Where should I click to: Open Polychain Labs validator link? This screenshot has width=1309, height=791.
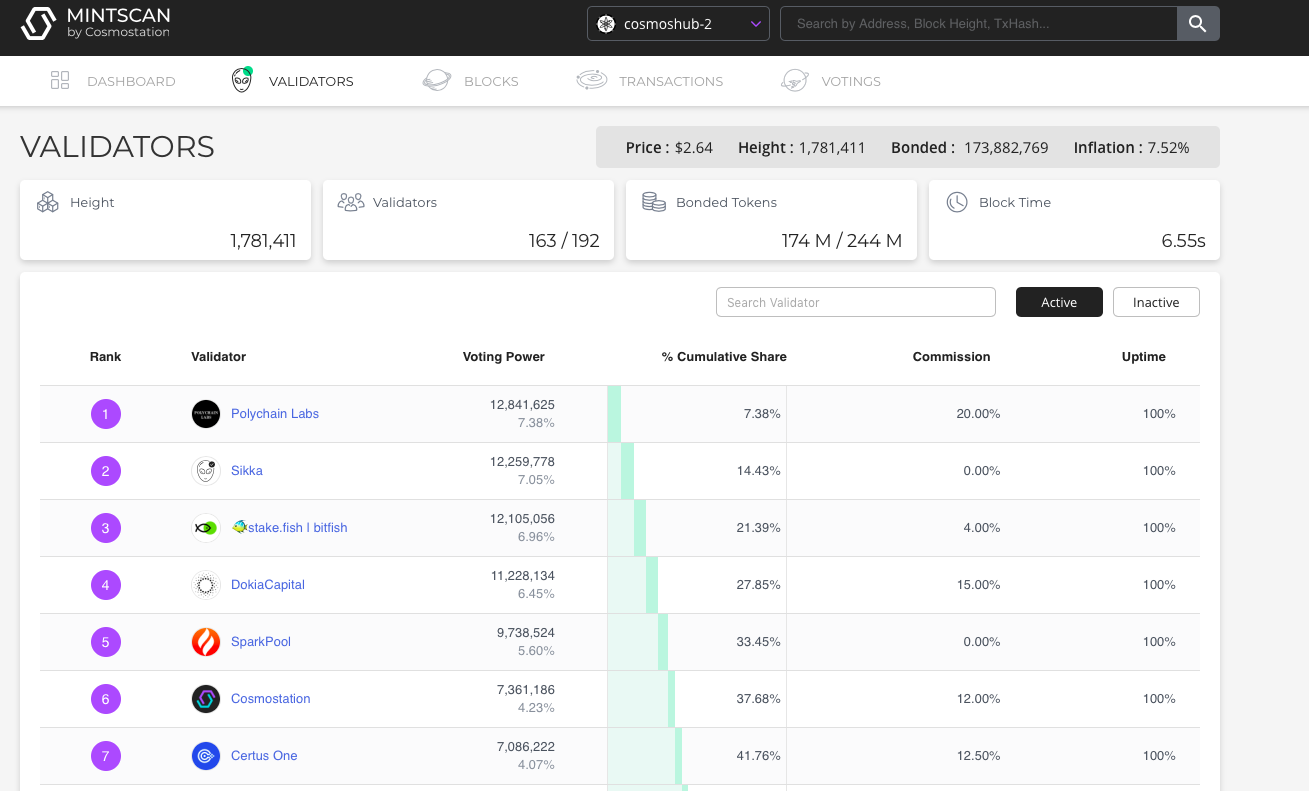pyautogui.click(x=275, y=414)
